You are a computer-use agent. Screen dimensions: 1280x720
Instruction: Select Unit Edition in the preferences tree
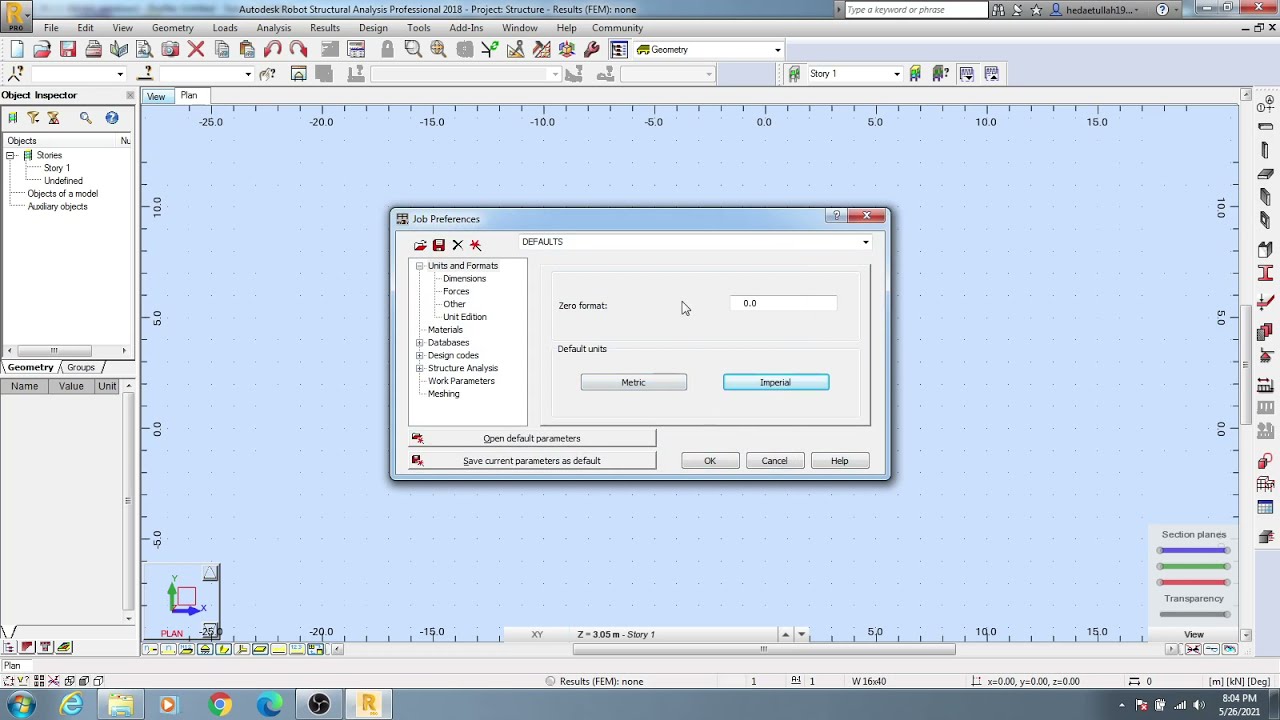tap(465, 317)
